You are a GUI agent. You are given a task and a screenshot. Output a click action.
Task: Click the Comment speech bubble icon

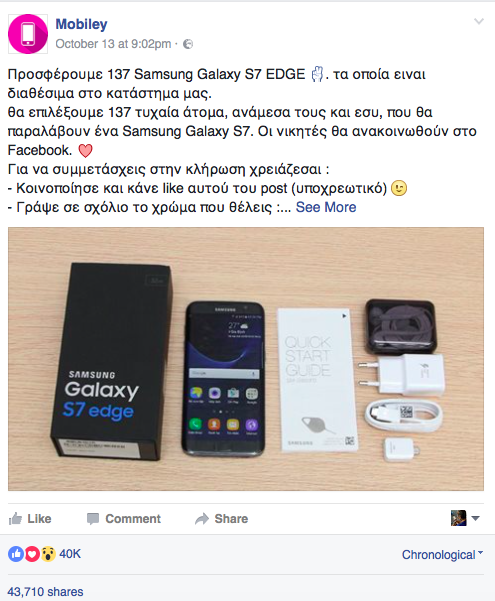point(93,519)
